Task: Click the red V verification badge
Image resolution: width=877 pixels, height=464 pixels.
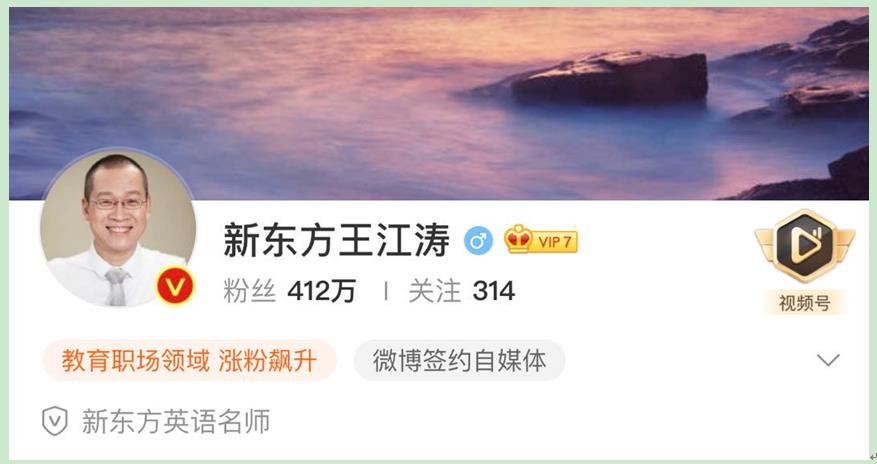Action: pos(175,286)
